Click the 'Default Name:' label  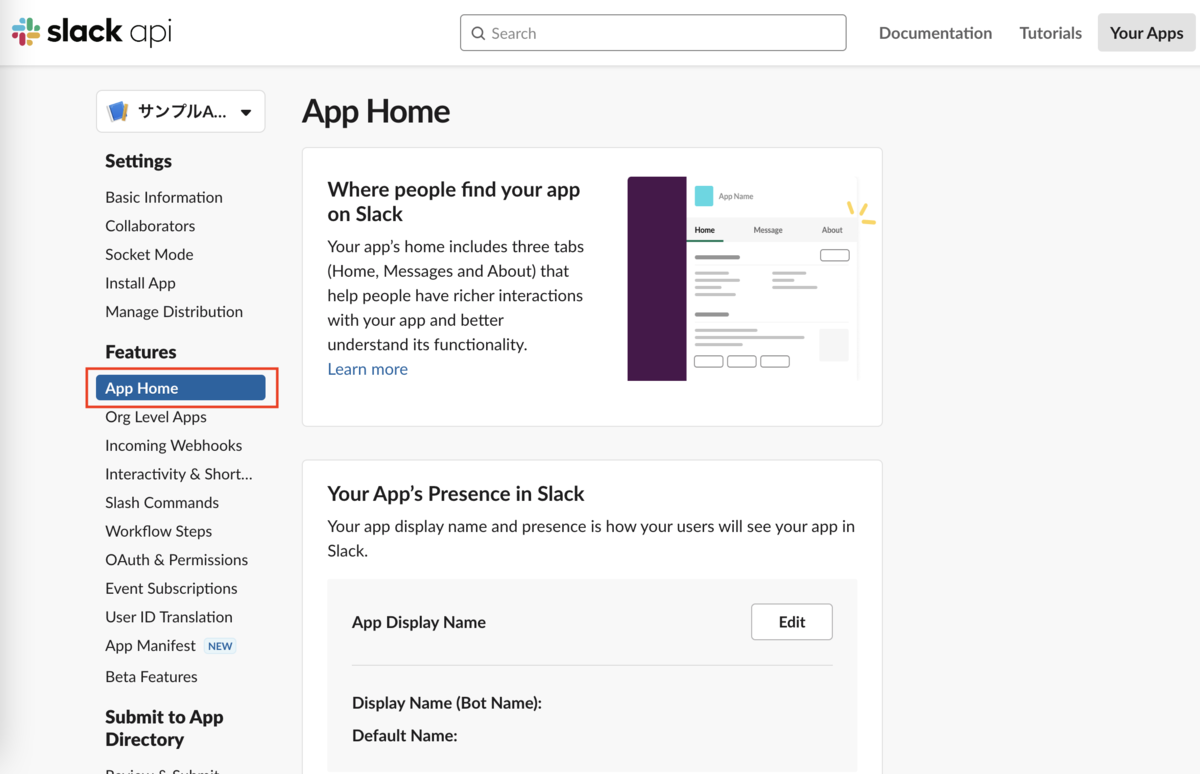404,736
